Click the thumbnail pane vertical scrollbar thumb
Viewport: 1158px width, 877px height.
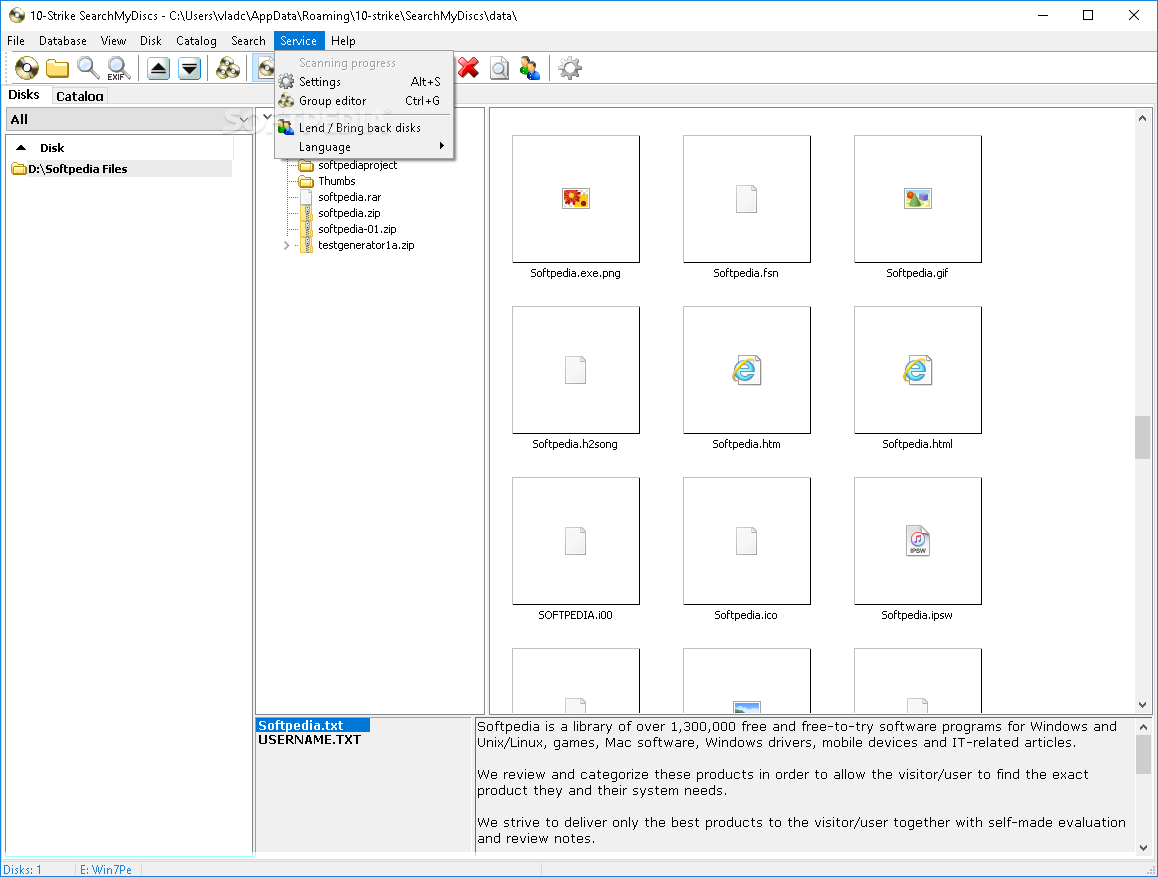1142,438
